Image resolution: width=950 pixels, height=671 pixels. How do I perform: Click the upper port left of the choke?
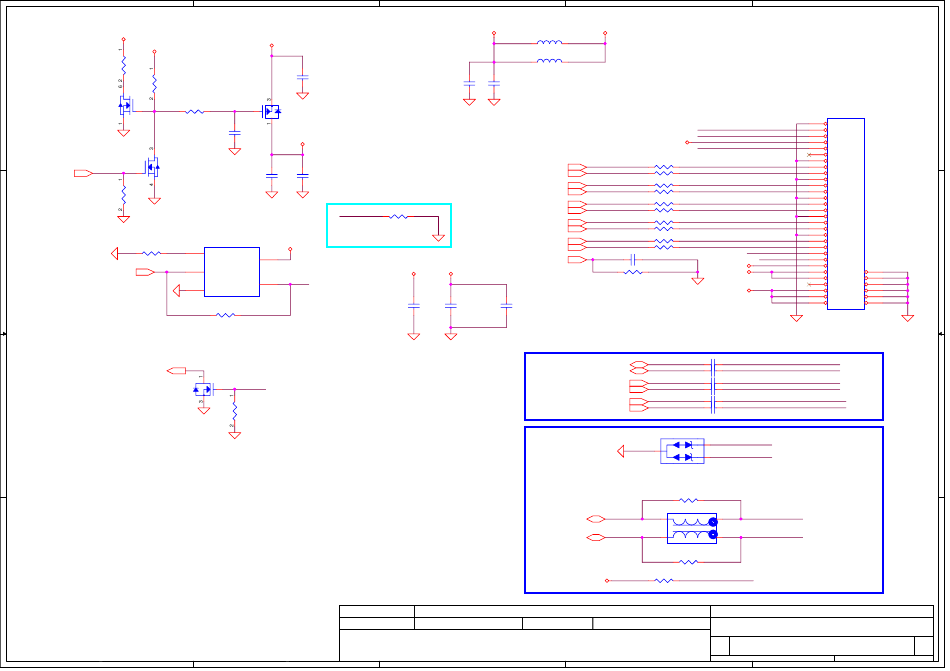pos(596,519)
